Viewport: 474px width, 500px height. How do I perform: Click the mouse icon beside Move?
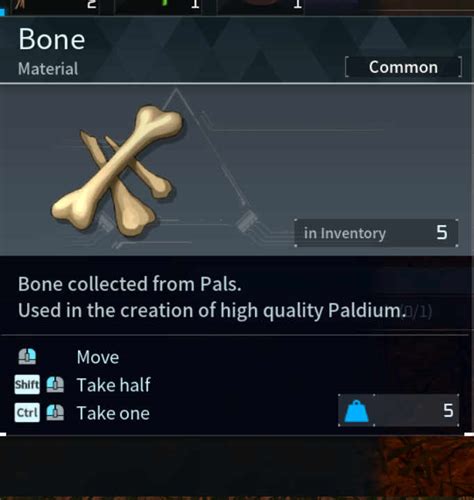pos(27,357)
